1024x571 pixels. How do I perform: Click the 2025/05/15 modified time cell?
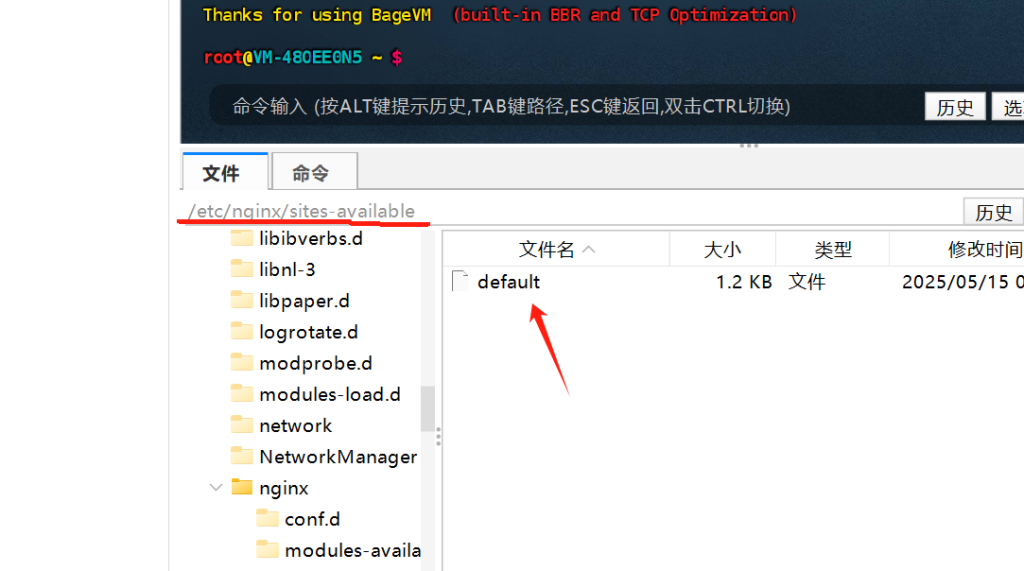[x=963, y=282]
